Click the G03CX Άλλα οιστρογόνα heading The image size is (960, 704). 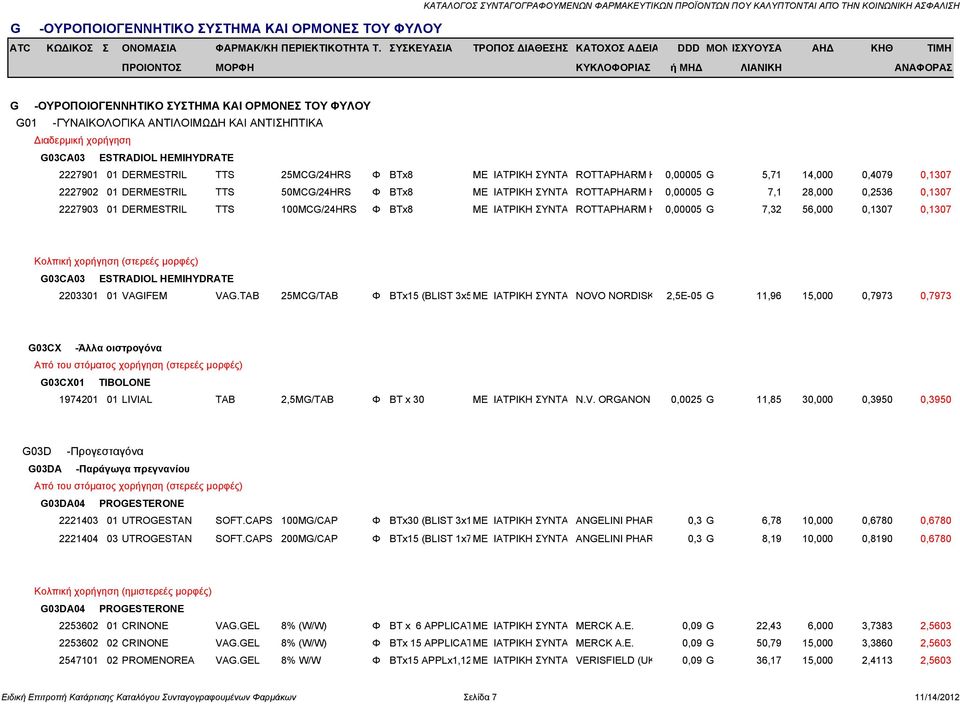[95, 348]
